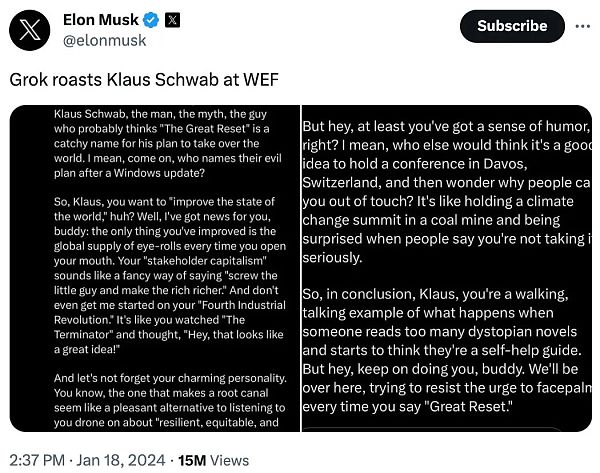Open the more options ellipsis menu
Viewport: 600px width, 473px height.
(x=583, y=26)
